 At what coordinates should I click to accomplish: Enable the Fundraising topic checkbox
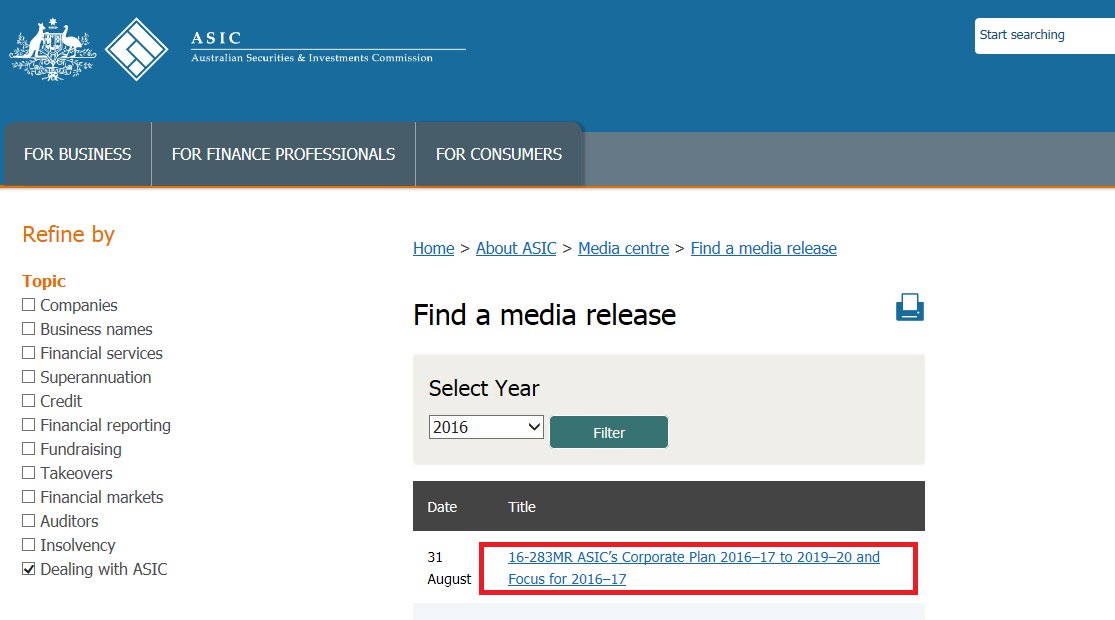tap(28, 449)
